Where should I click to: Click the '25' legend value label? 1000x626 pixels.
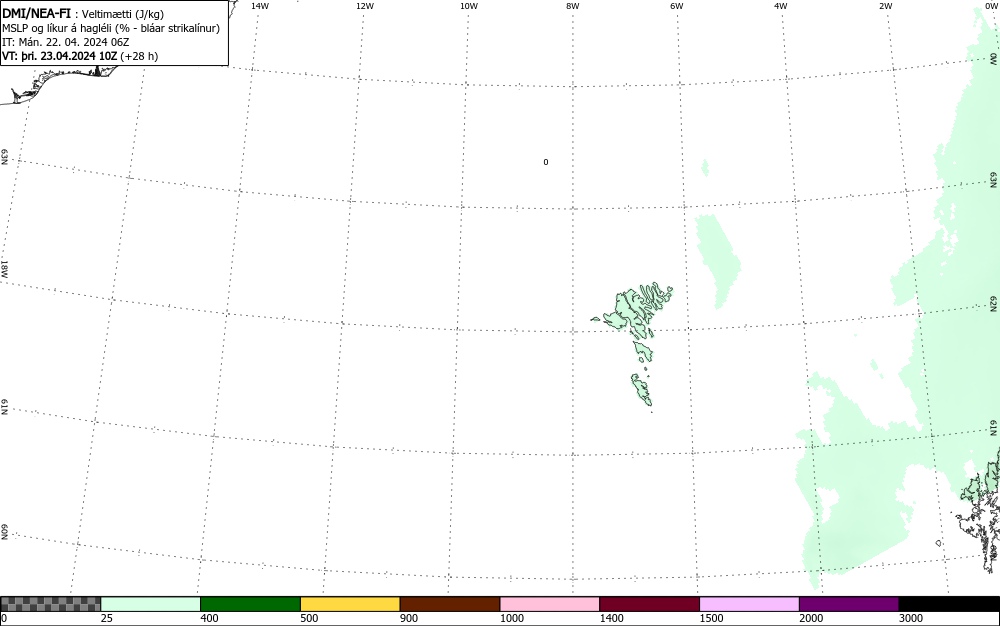coord(107,618)
